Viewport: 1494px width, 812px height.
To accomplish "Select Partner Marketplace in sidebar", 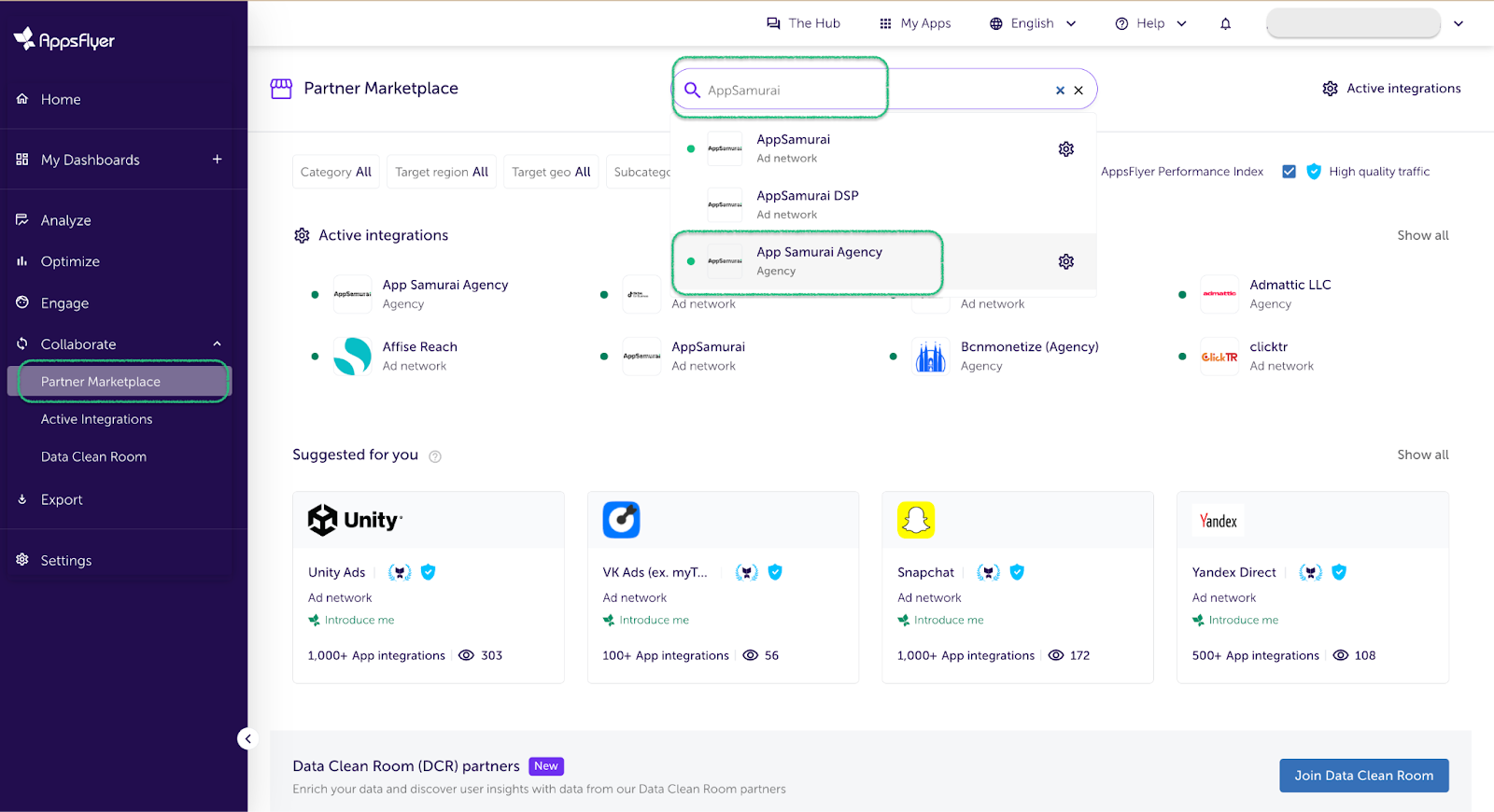I will coord(119,382).
